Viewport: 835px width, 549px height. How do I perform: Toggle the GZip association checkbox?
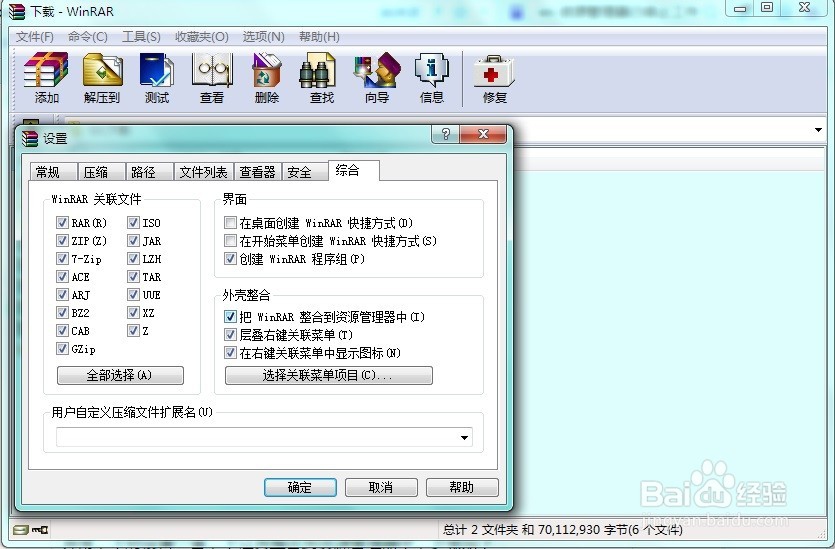point(62,349)
